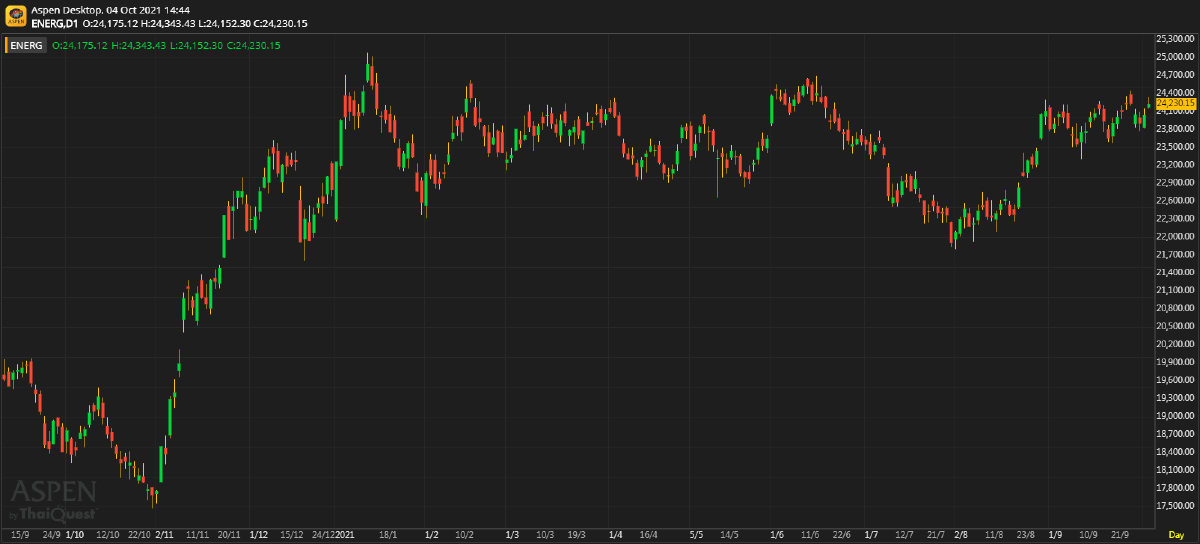Click the 1/6 date on time axis

[777, 535]
